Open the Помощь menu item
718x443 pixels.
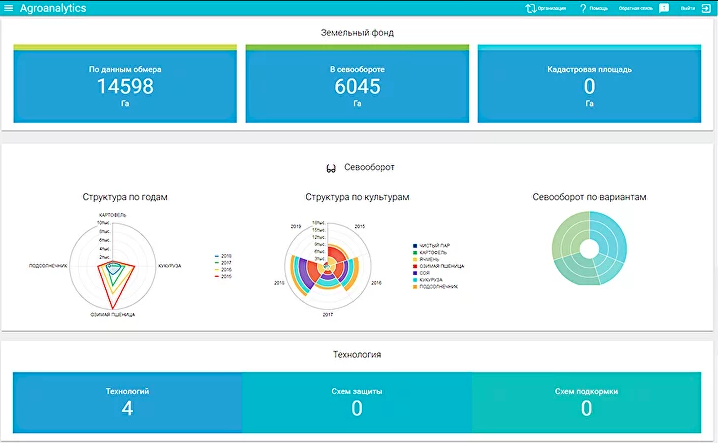pyautogui.click(x=598, y=8)
